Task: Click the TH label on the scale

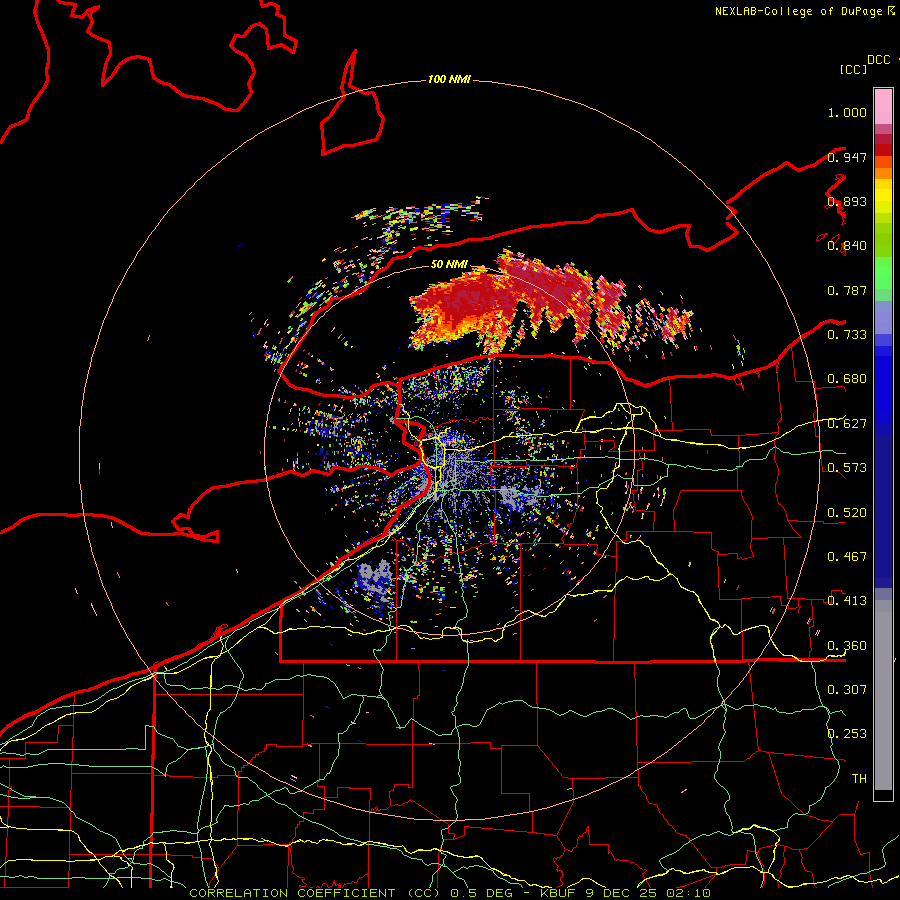Action: coord(859,779)
